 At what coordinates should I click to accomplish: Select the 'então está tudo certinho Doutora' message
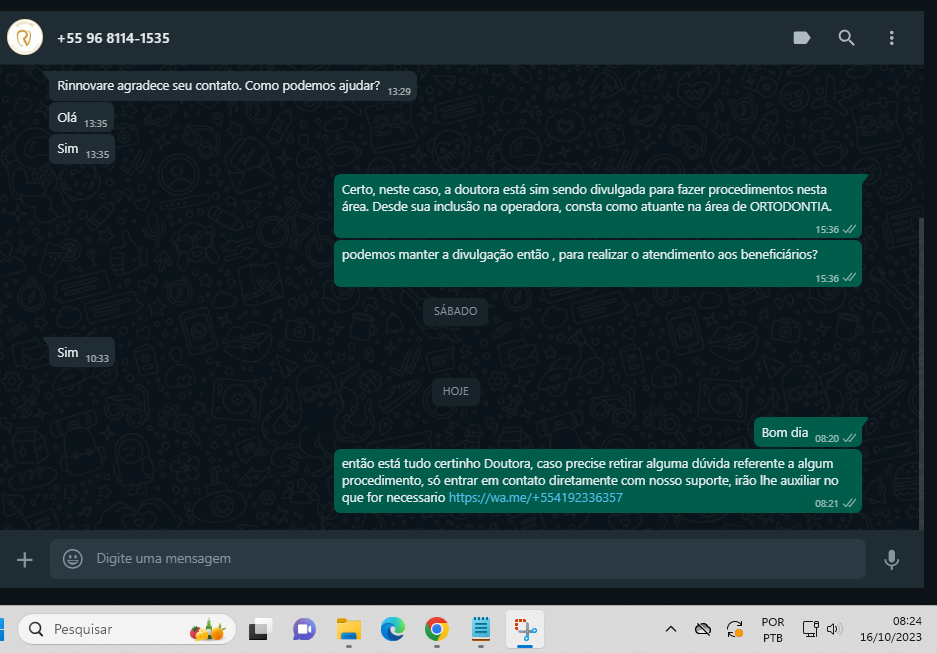click(x=598, y=481)
